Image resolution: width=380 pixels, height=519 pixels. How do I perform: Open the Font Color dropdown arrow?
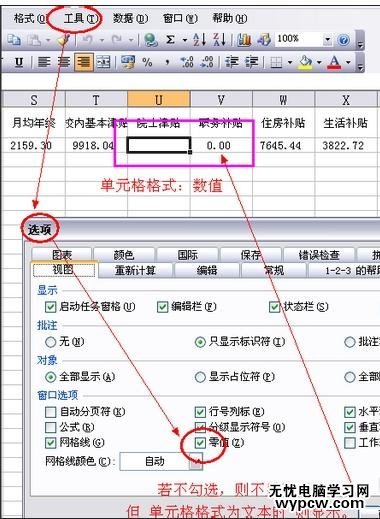tap(348, 62)
